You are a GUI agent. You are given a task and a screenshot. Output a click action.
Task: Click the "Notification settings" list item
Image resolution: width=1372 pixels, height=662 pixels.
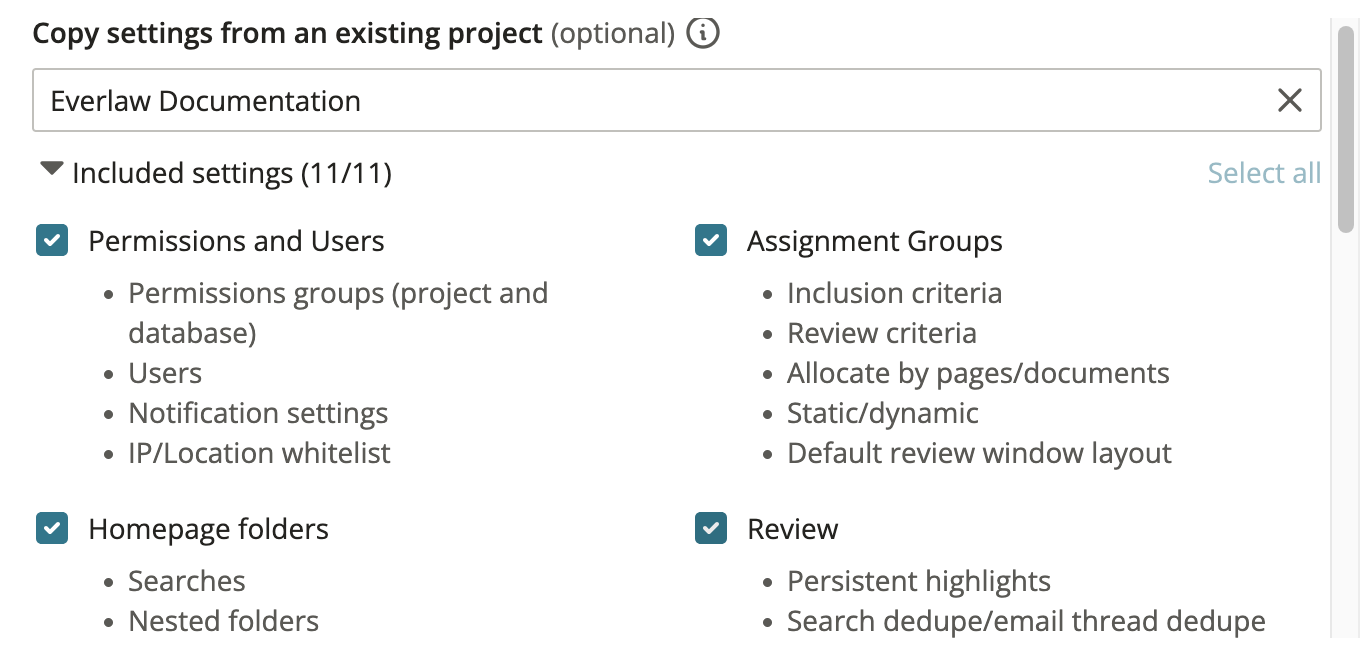258,413
